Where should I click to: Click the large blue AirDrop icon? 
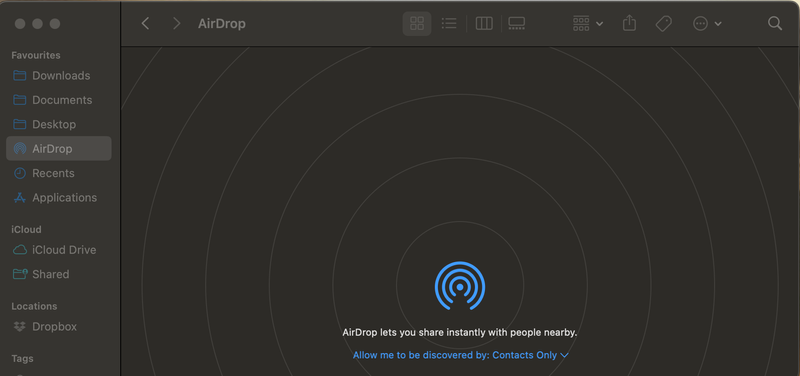460,286
